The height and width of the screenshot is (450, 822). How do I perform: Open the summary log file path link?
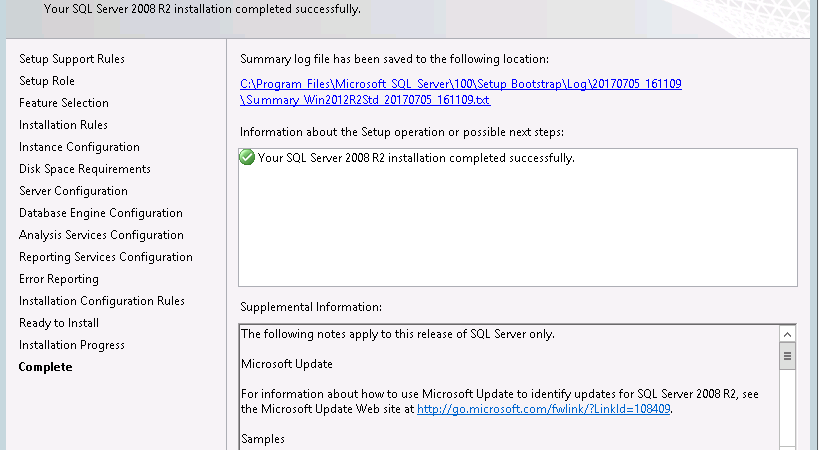click(x=460, y=92)
